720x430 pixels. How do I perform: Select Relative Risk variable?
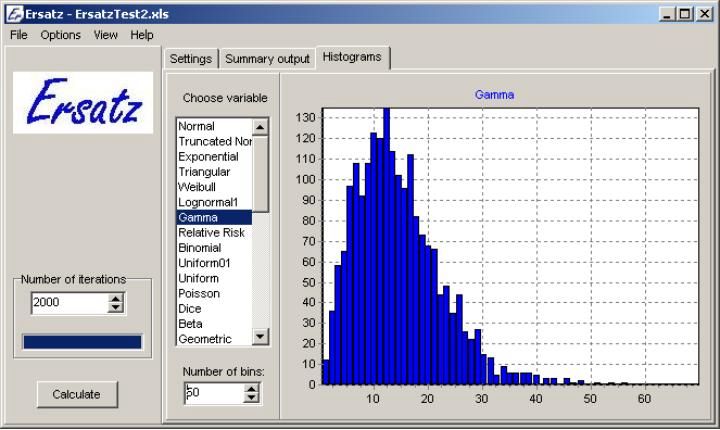click(211, 232)
